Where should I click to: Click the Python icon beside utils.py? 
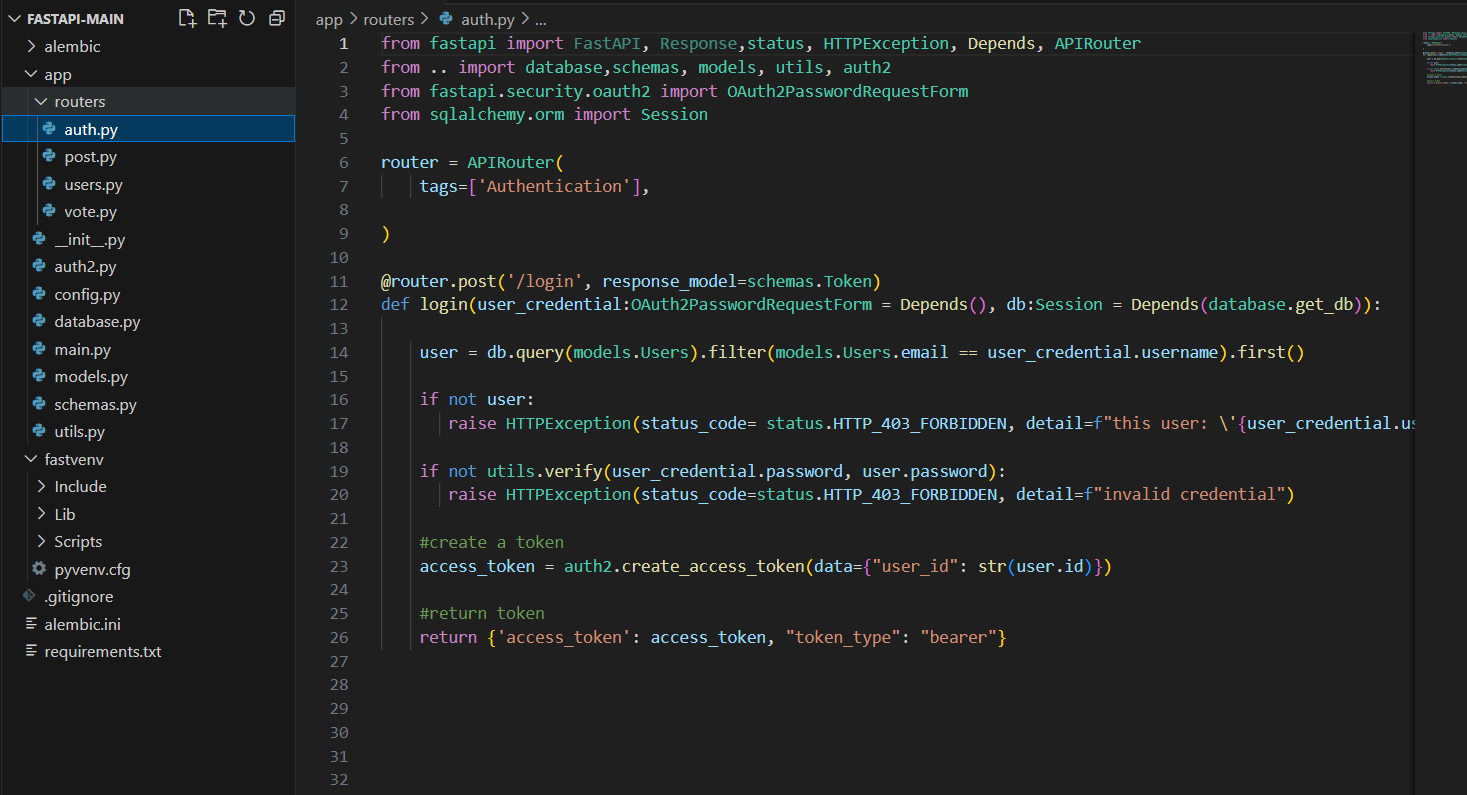pos(39,432)
